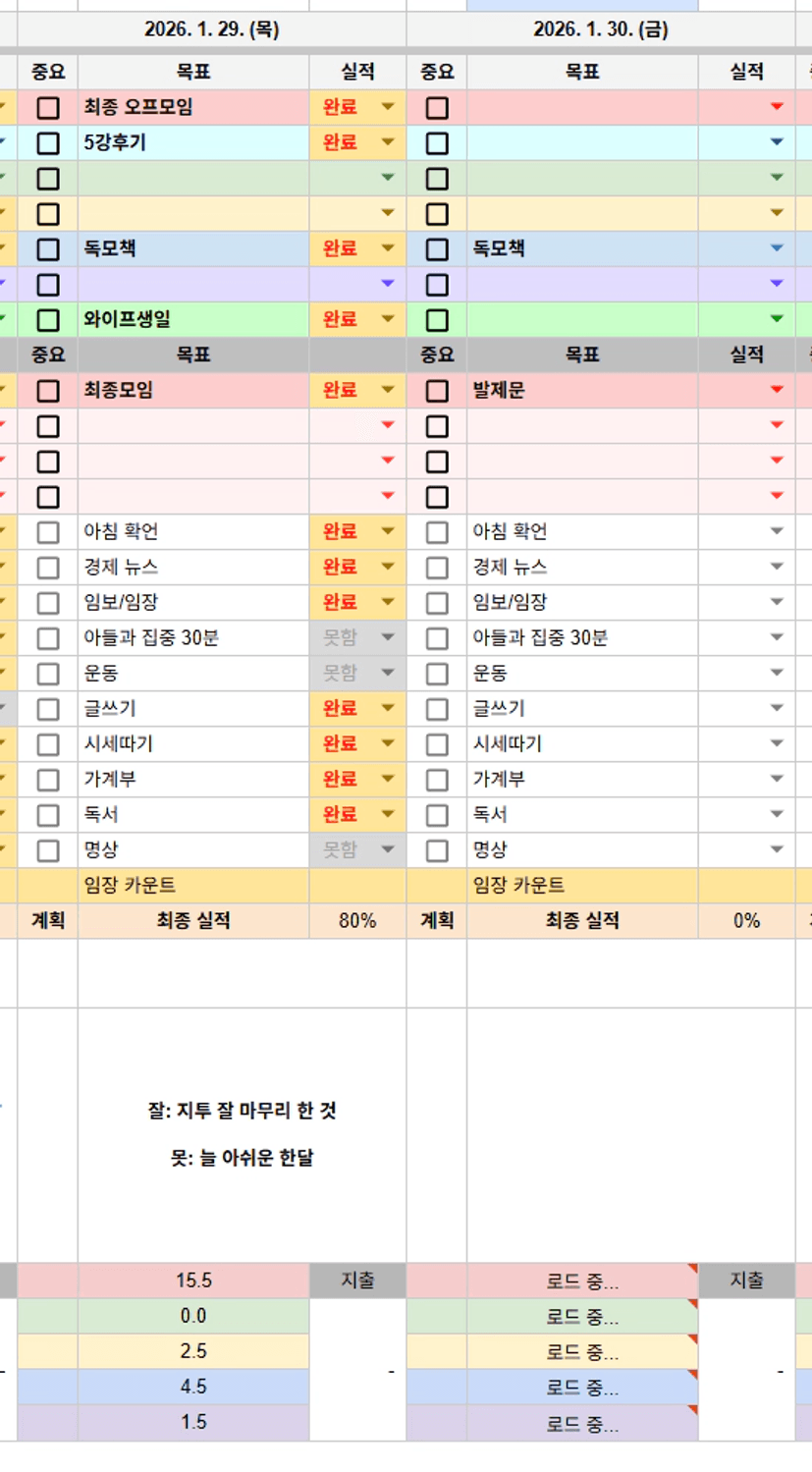Select the pink cell showing 15.5
The image size is (812, 1472).
(193, 1281)
